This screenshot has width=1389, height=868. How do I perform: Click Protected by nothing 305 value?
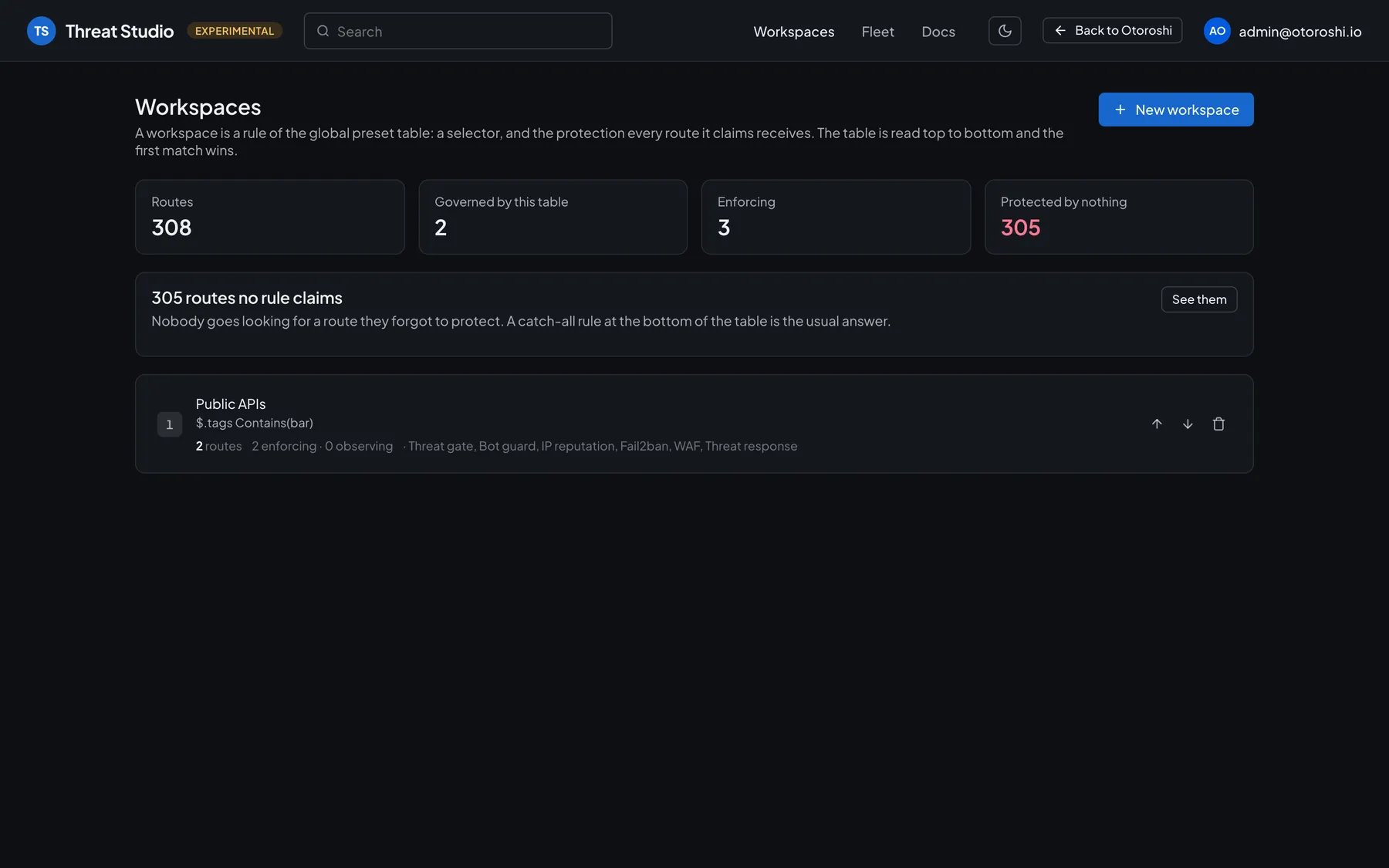[x=1020, y=228]
